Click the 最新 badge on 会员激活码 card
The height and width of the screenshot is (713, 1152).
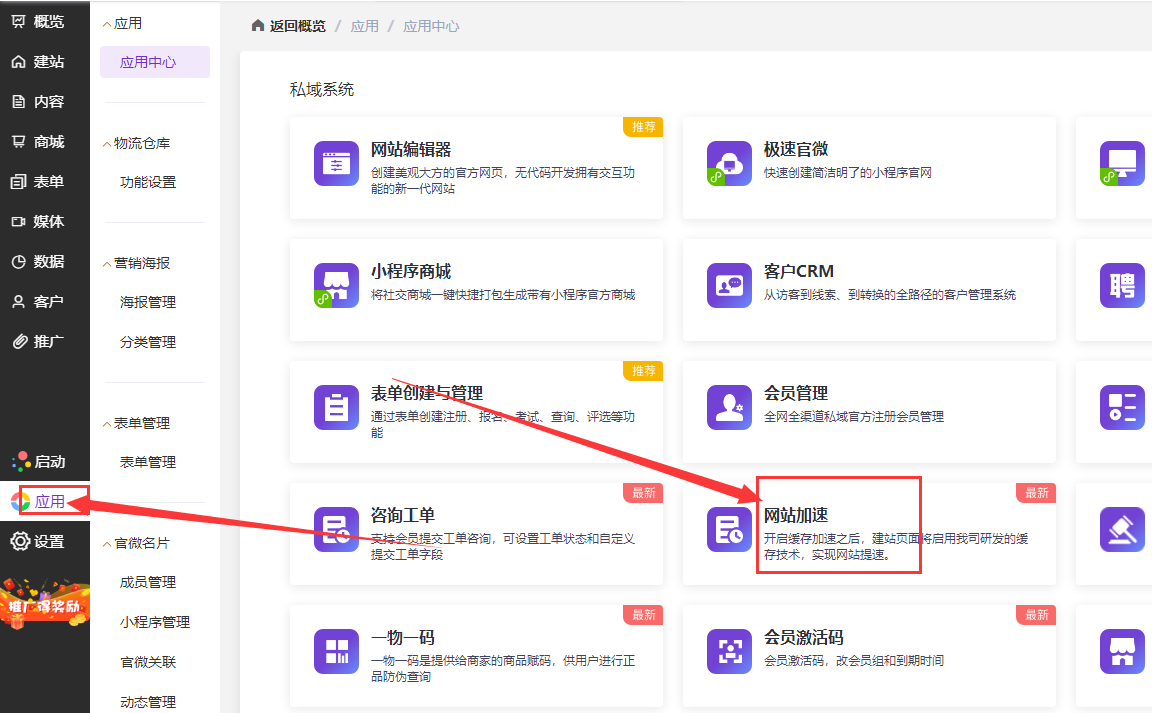tap(1036, 615)
